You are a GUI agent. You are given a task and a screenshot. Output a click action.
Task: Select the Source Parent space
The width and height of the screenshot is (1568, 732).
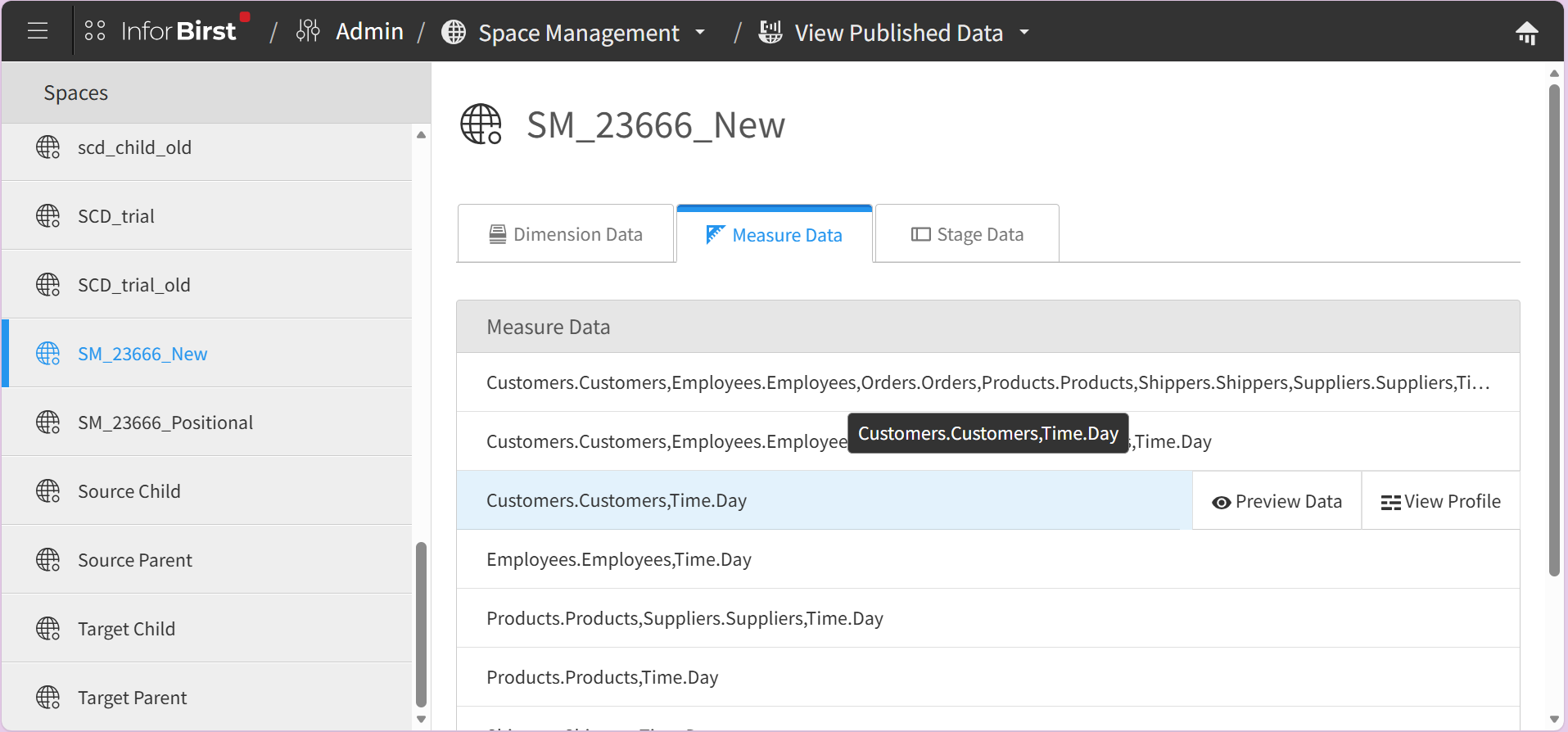(x=207, y=560)
